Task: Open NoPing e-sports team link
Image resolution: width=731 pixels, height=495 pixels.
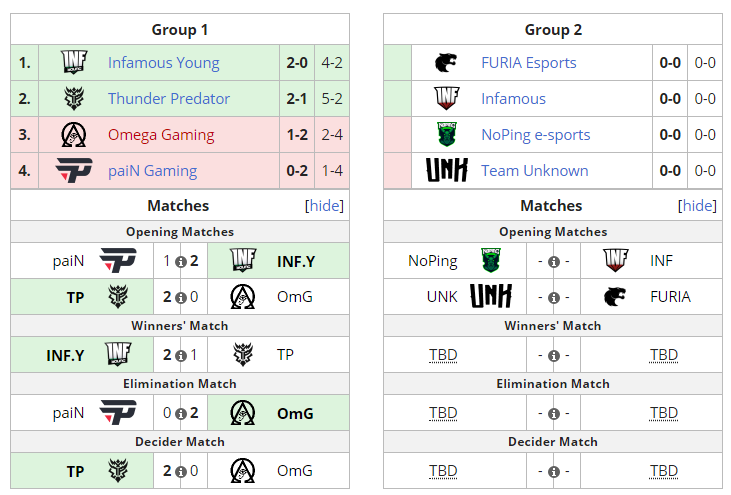Action: 535,135
